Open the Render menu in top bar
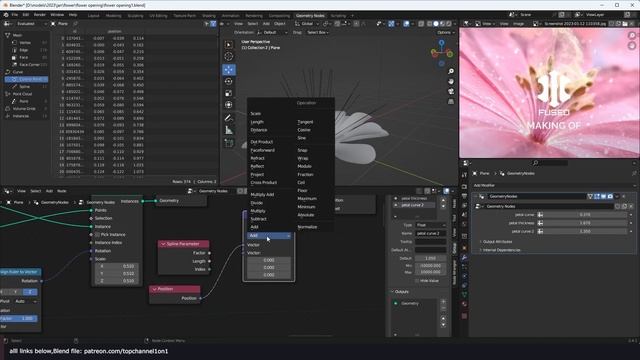640x360 pixels. point(40,15)
